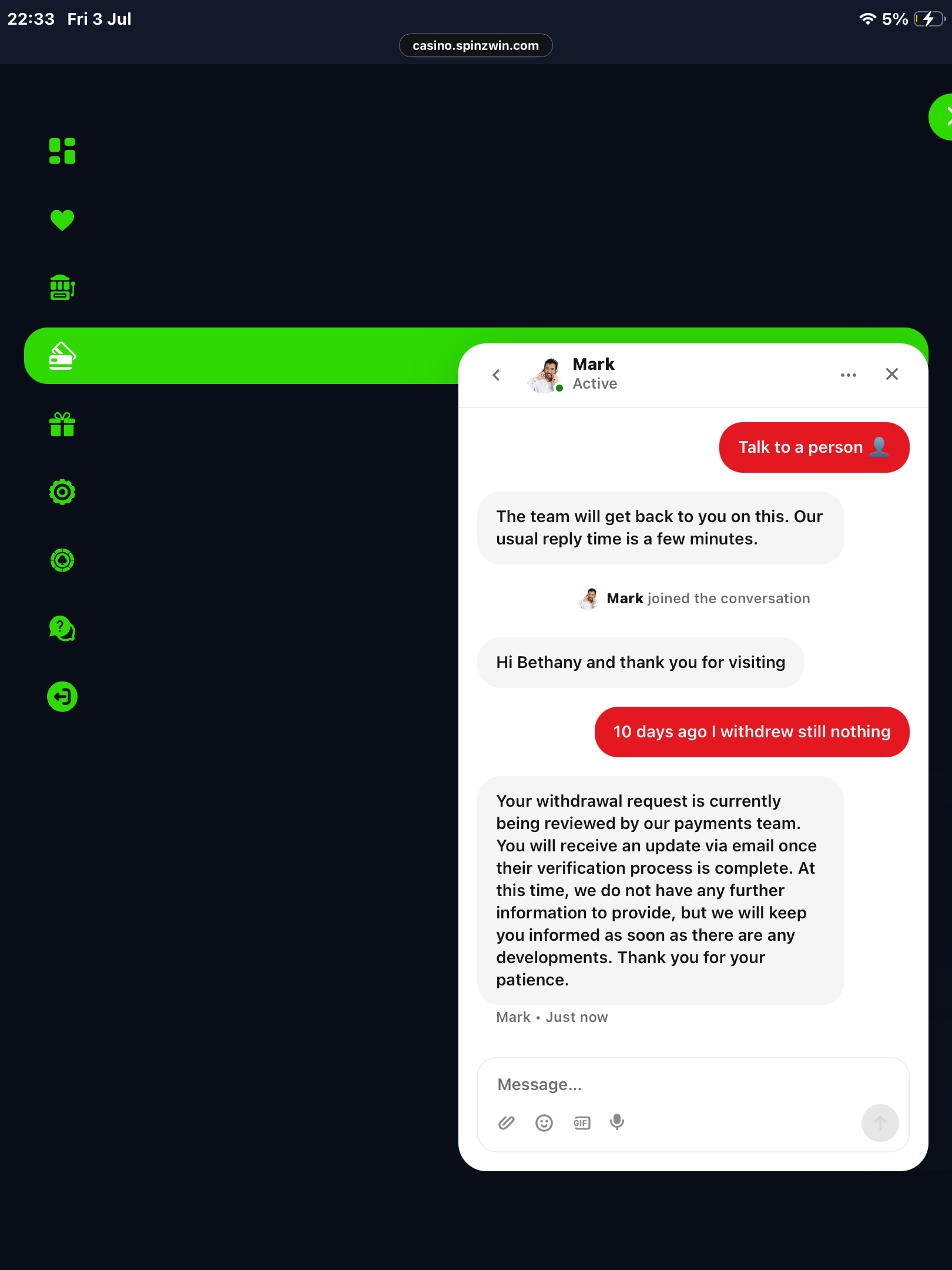This screenshot has height=1270, width=952.
Task: Open favorites heart icon in sidebar
Action: tap(62, 220)
